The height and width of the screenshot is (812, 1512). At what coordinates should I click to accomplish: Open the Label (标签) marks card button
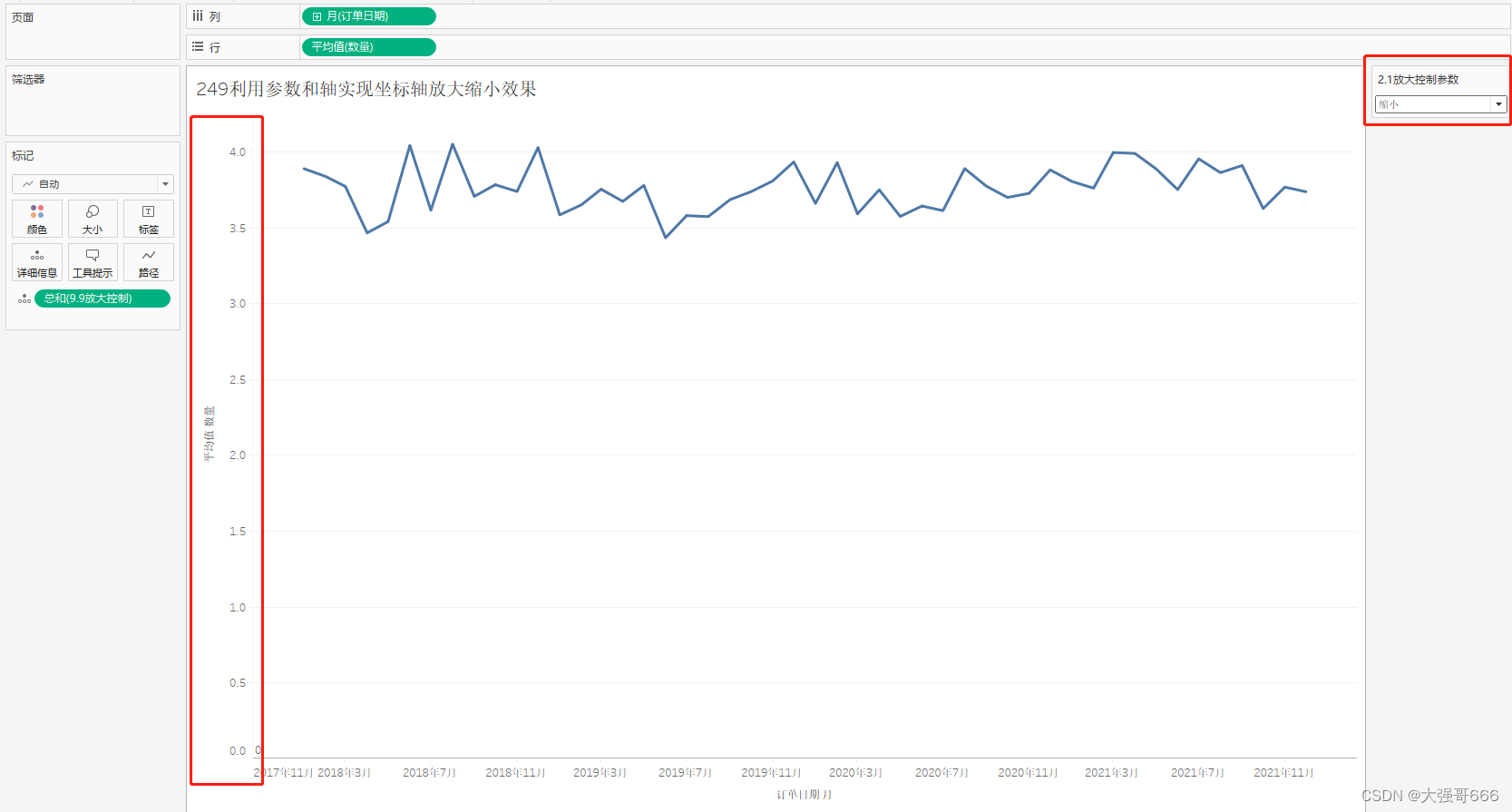[149, 219]
